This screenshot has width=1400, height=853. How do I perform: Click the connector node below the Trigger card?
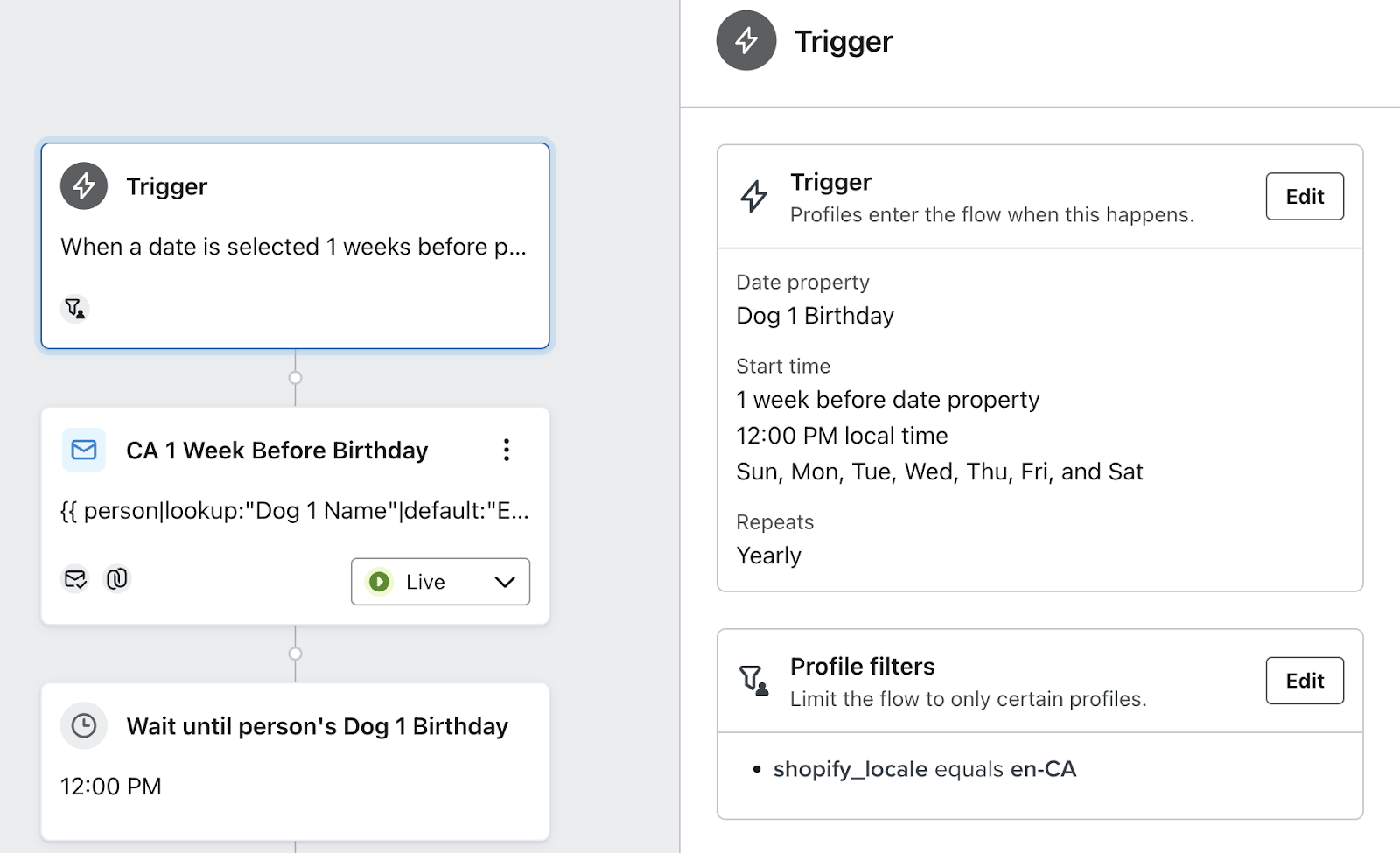[x=295, y=378]
